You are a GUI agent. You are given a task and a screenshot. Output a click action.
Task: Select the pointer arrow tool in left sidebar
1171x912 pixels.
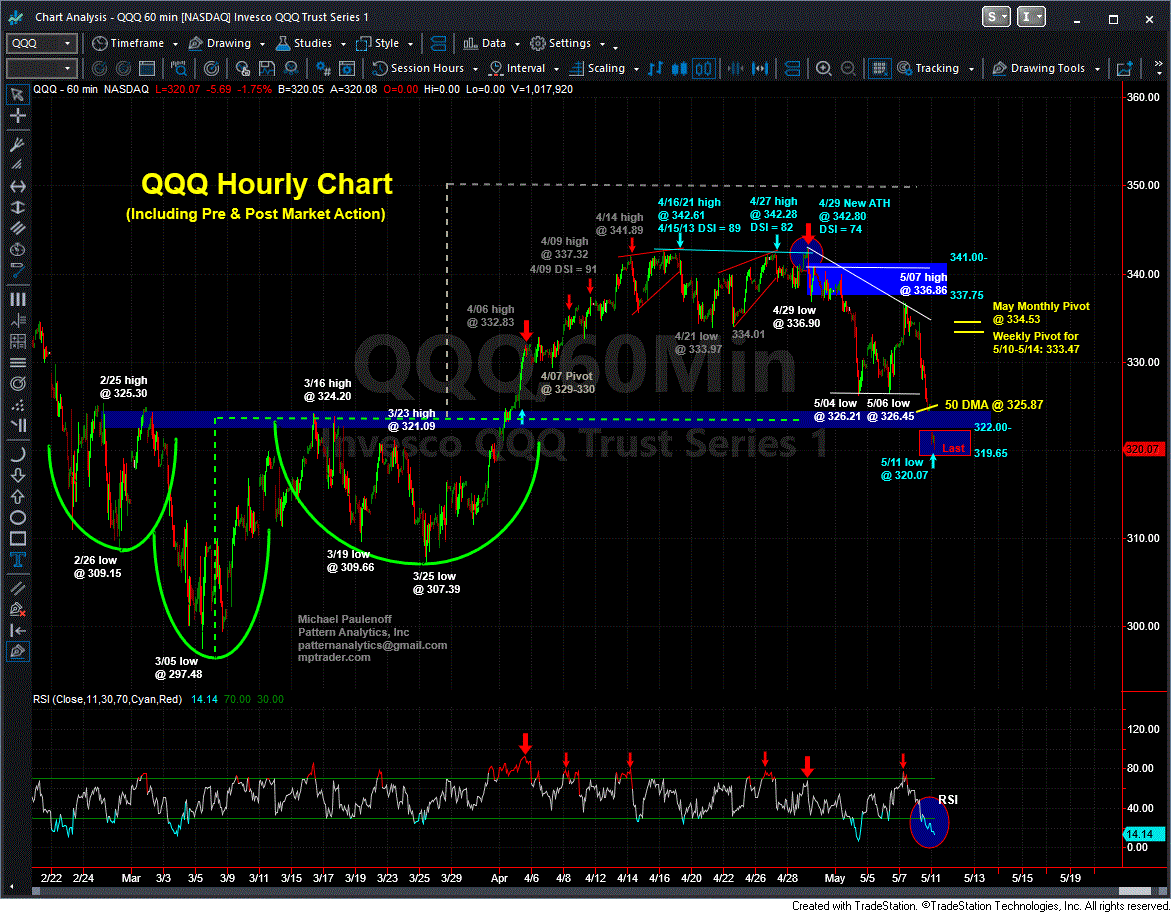click(18, 95)
